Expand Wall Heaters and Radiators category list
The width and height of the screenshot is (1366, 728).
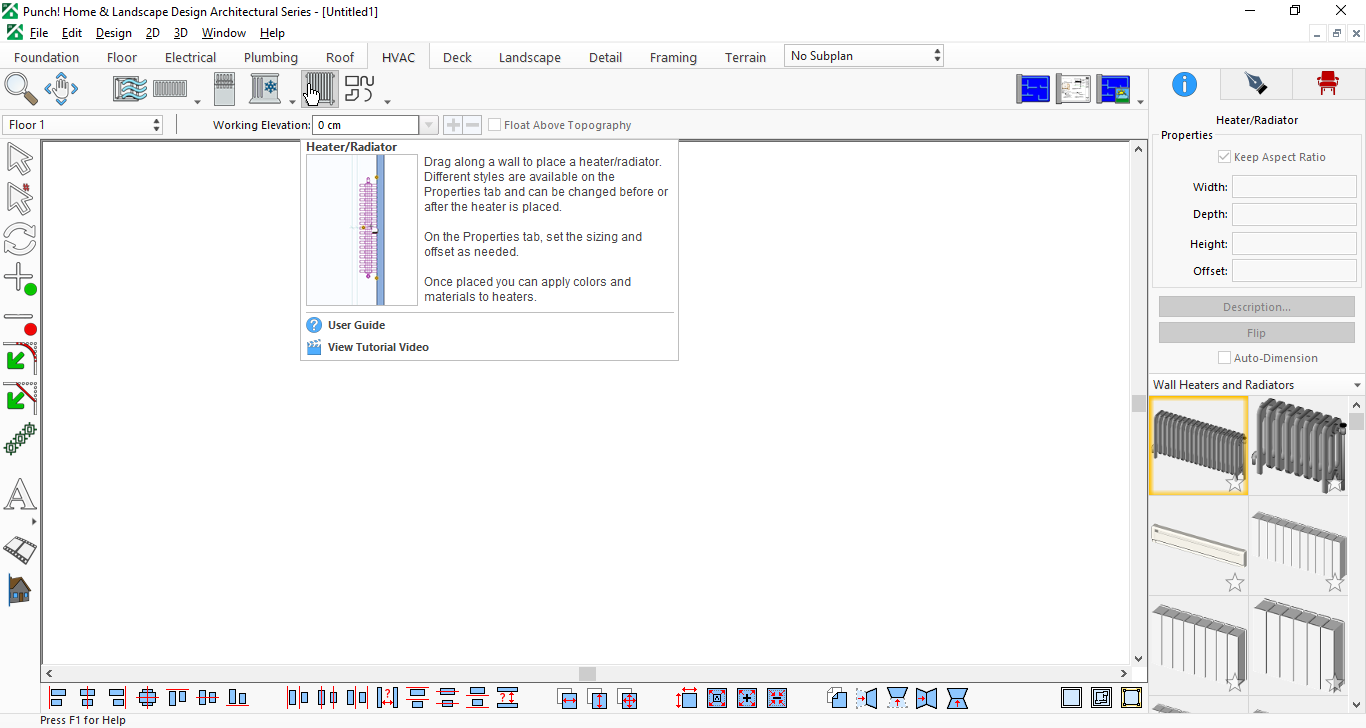tap(1357, 385)
